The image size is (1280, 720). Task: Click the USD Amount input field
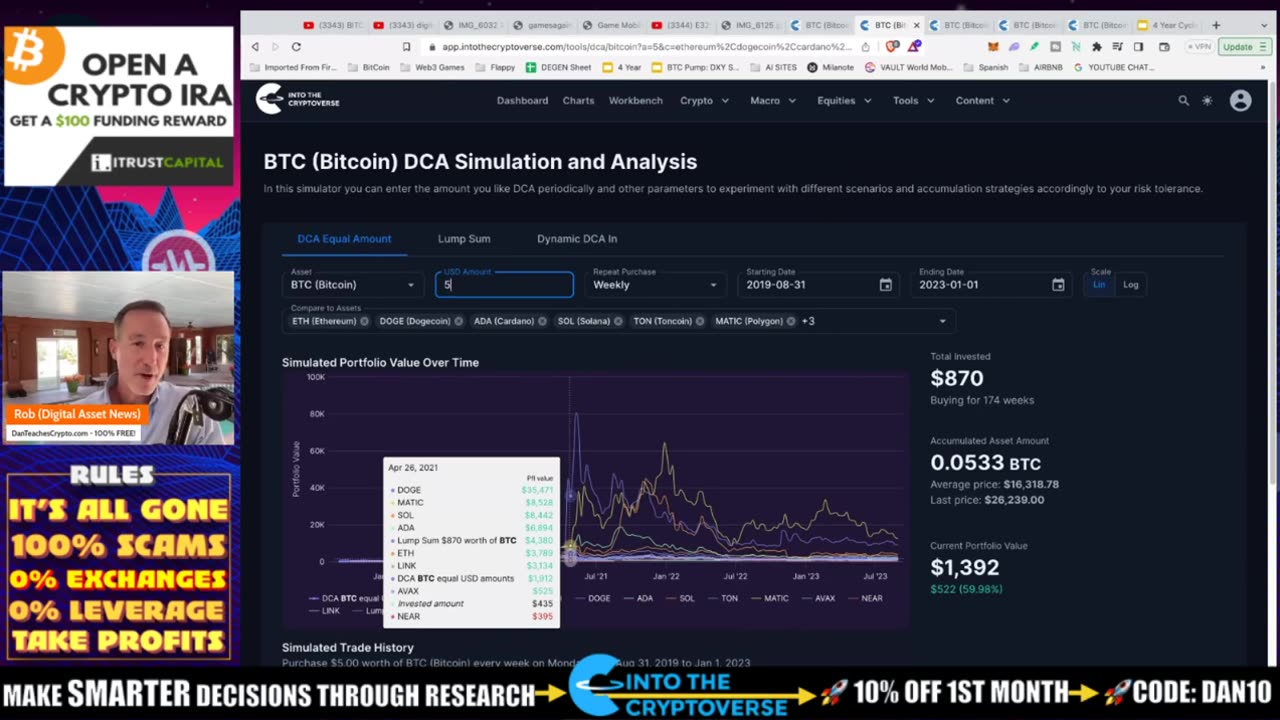(504, 285)
